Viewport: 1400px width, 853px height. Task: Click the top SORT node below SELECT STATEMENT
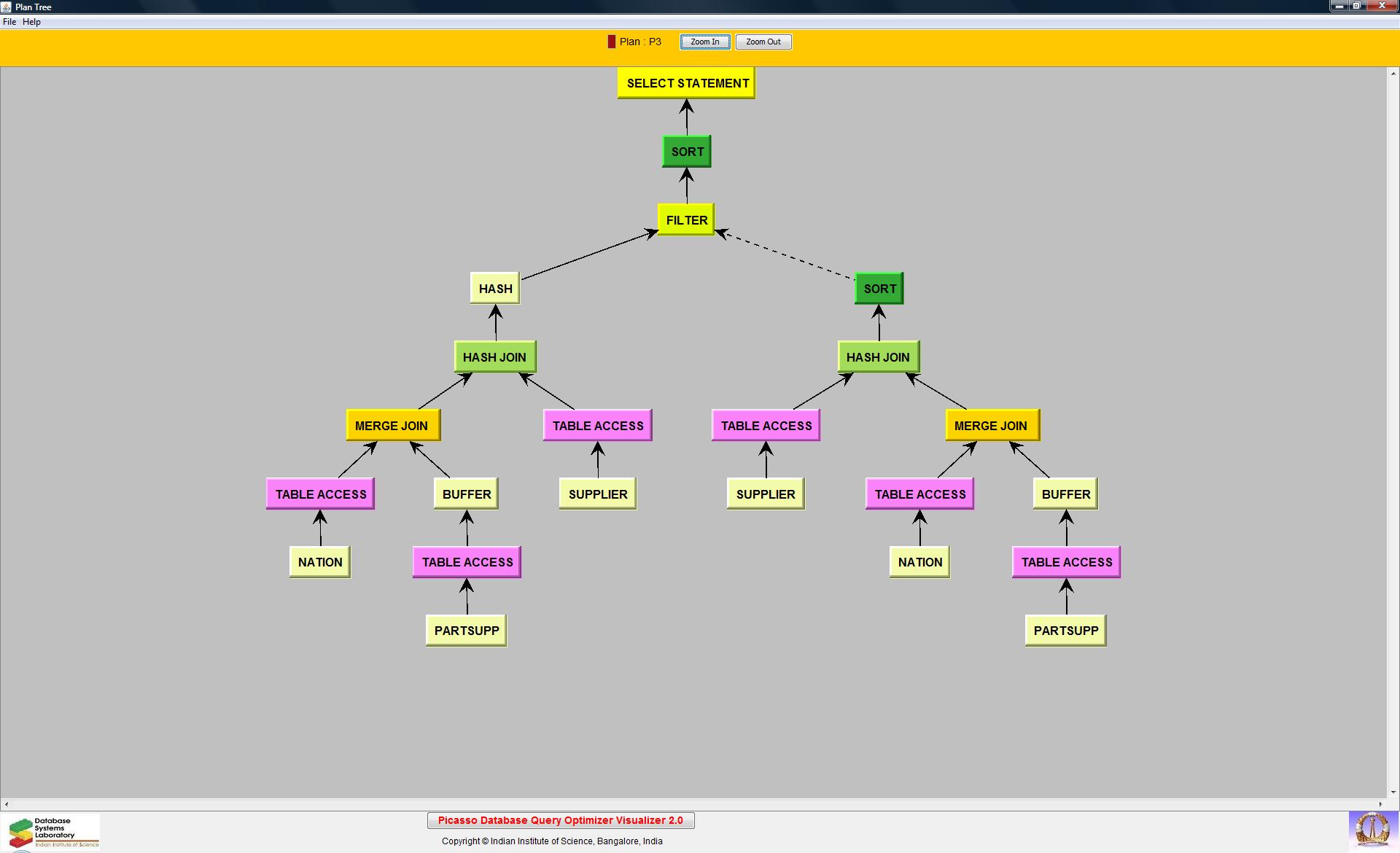tap(686, 152)
